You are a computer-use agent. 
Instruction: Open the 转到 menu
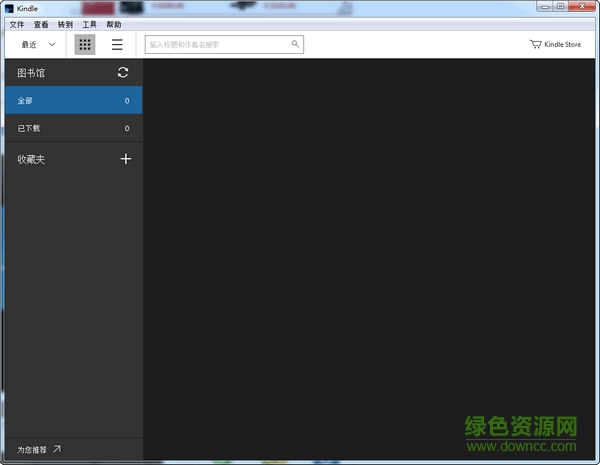pyautogui.click(x=65, y=24)
